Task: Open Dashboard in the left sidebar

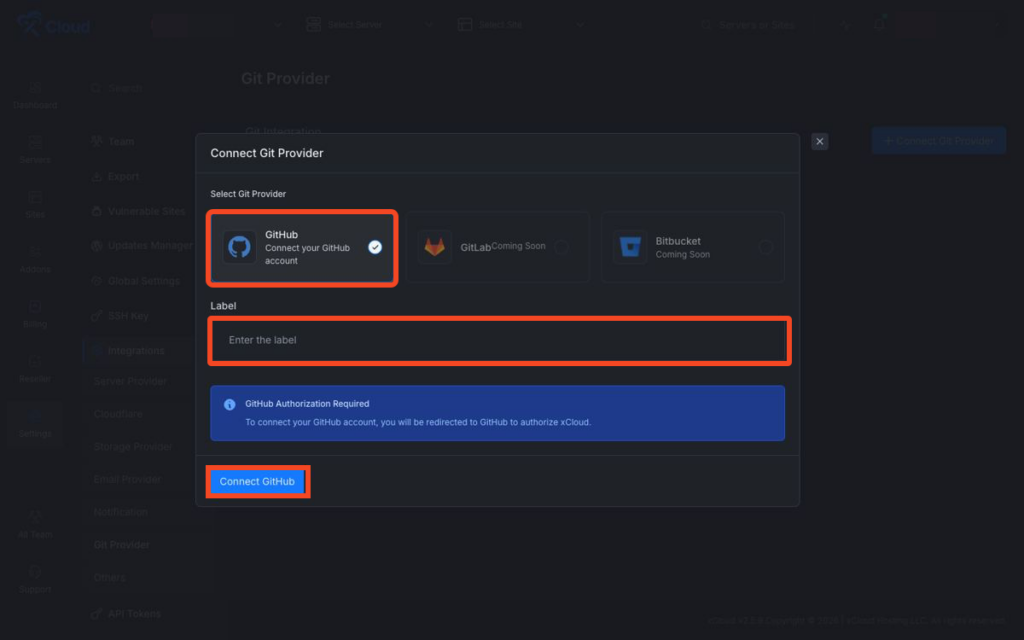Action: pos(35,95)
